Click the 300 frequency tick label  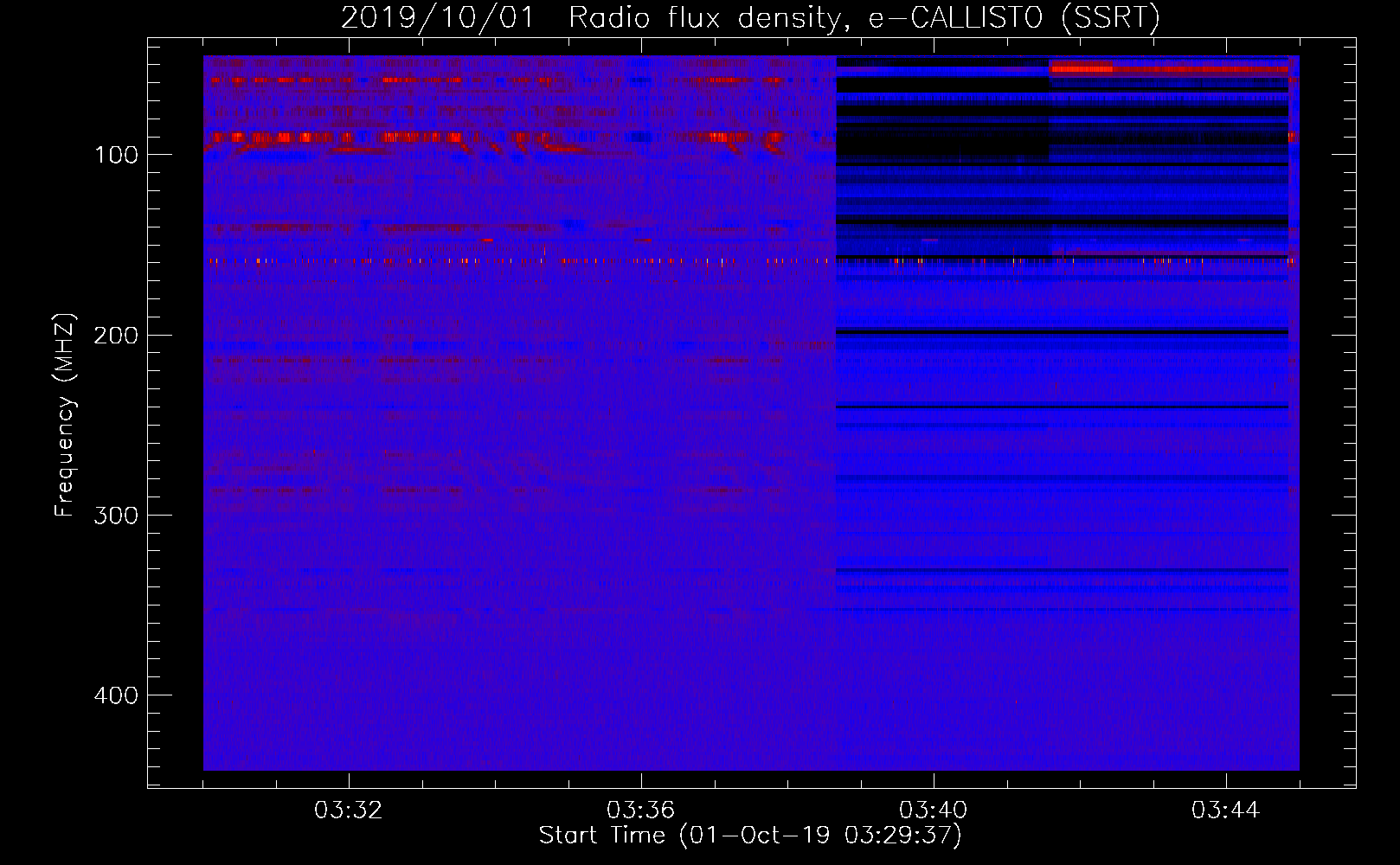pyautogui.click(x=116, y=516)
